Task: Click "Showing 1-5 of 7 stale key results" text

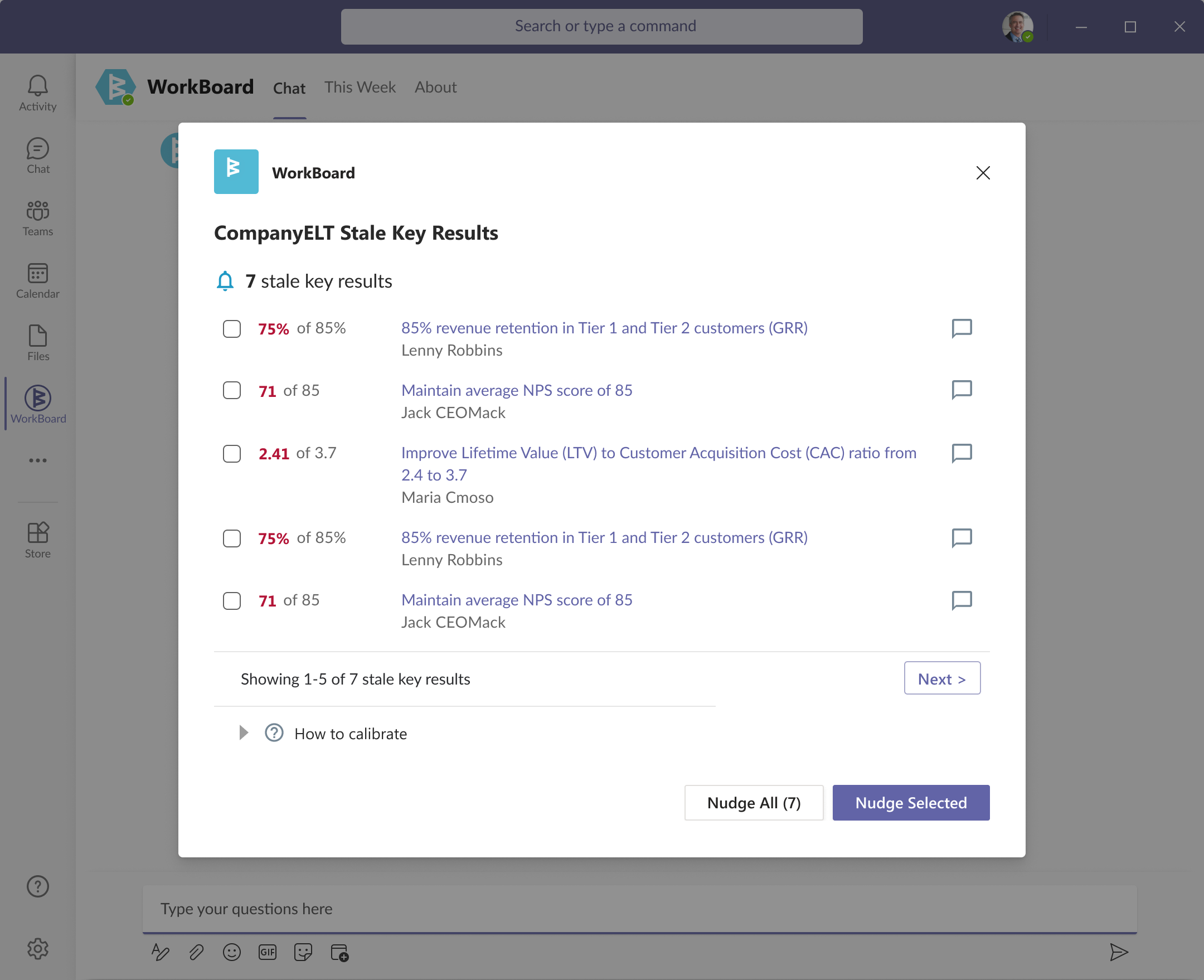Action: coord(356,679)
